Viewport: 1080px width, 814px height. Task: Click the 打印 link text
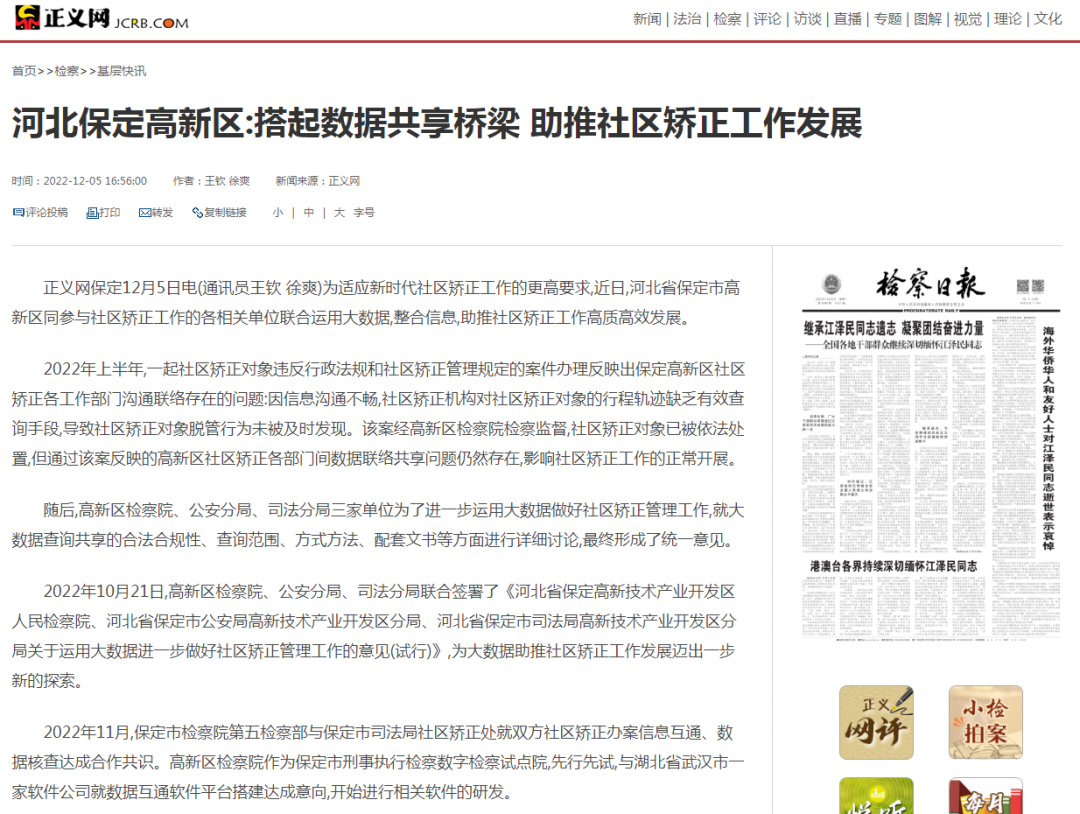(110, 212)
